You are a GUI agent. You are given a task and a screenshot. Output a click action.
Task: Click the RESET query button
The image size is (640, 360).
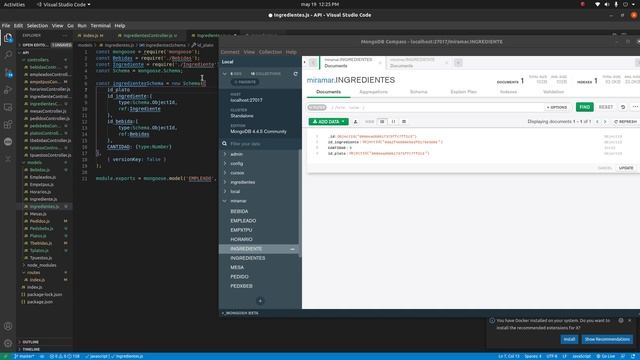point(606,107)
